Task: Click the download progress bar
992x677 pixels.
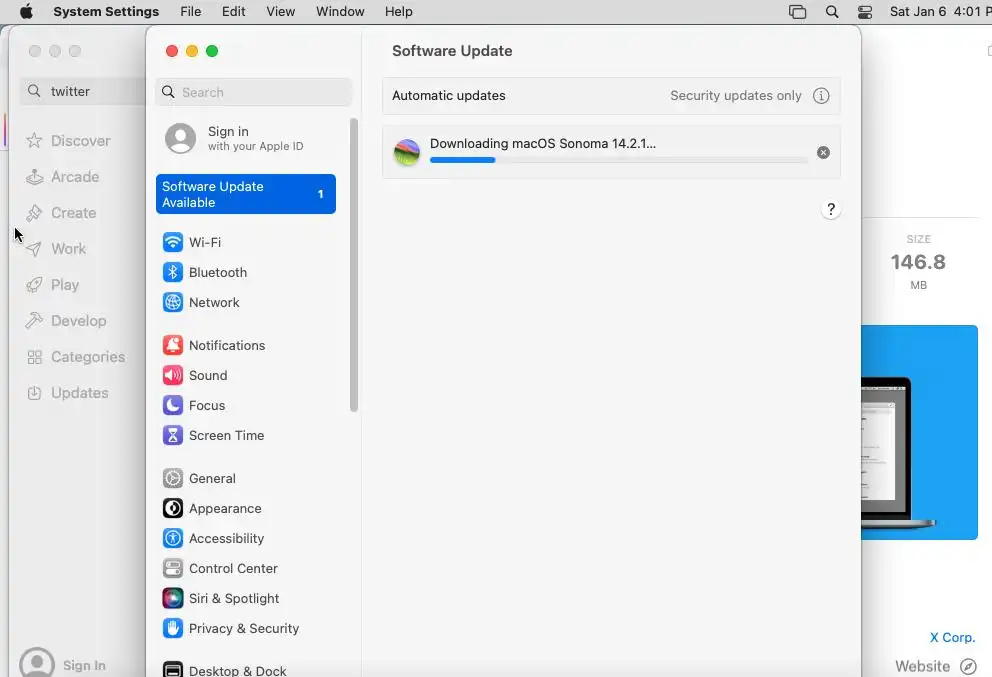Action: click(x=618, y=160)
